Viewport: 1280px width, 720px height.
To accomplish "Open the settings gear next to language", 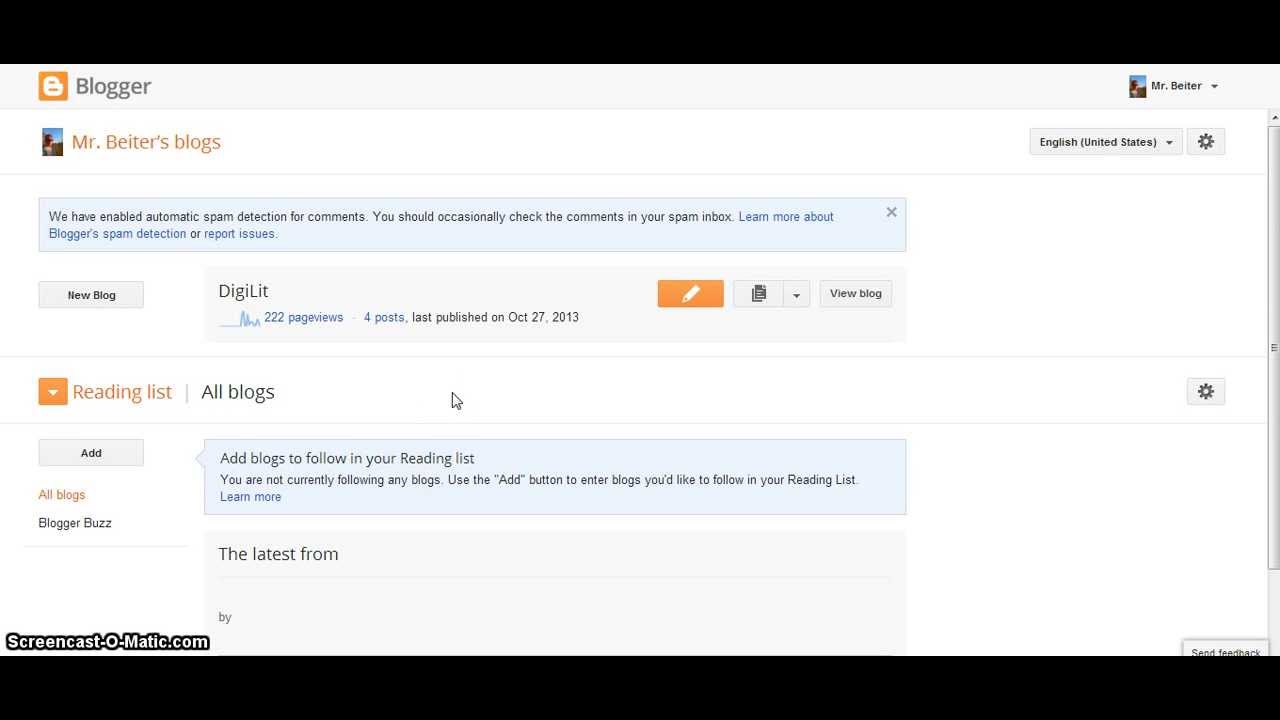I will coord(1206,142).
